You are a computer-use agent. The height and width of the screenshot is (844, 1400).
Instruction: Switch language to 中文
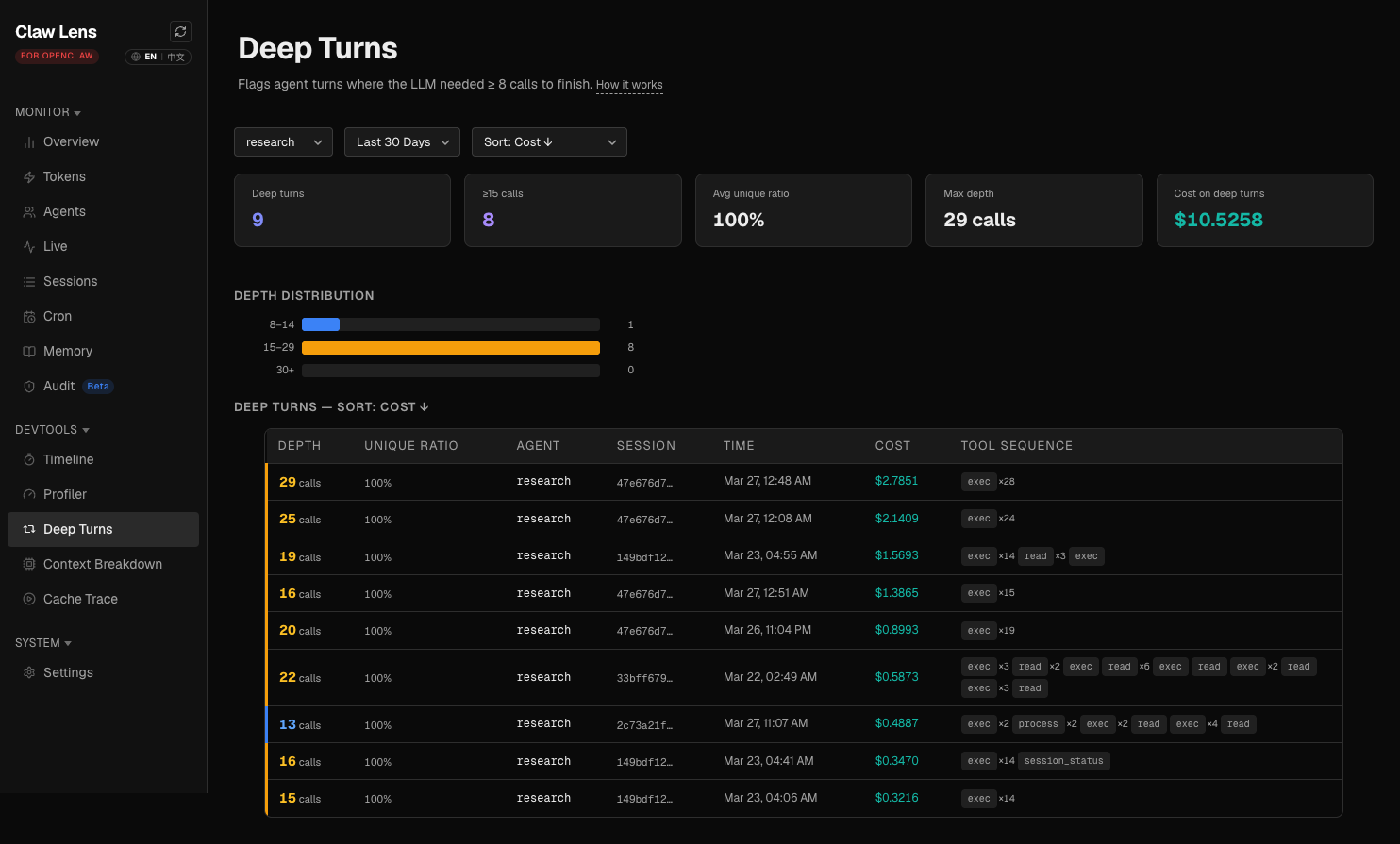point(176,57)
